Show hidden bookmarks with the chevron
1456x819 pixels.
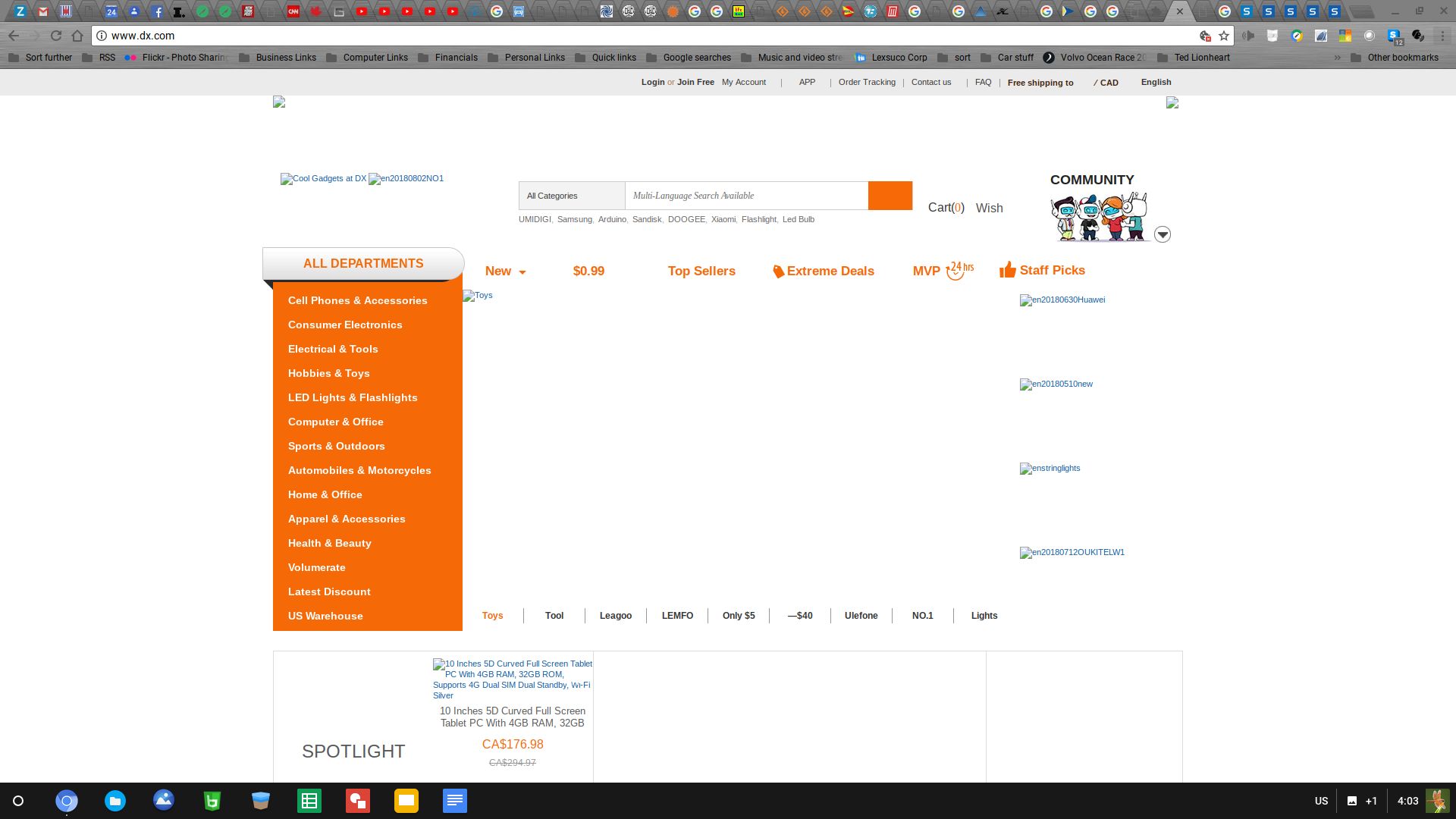click(1338, 58)
